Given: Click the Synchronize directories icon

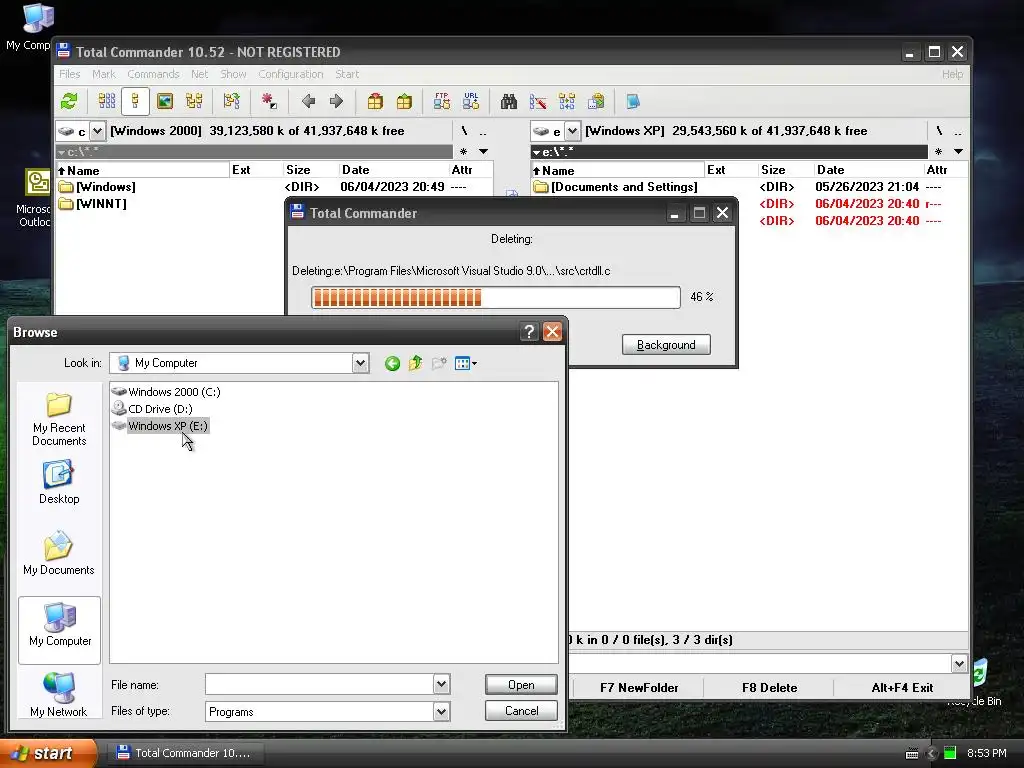Looking at the screenshot, I should point(567,101).
